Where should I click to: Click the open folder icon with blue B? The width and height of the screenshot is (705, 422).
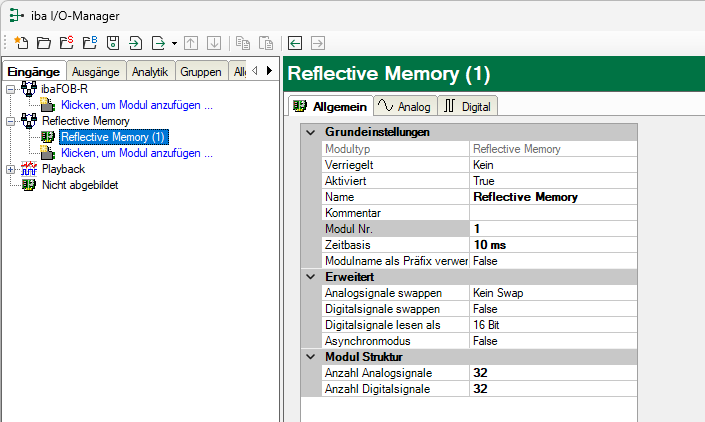point(89,43)
